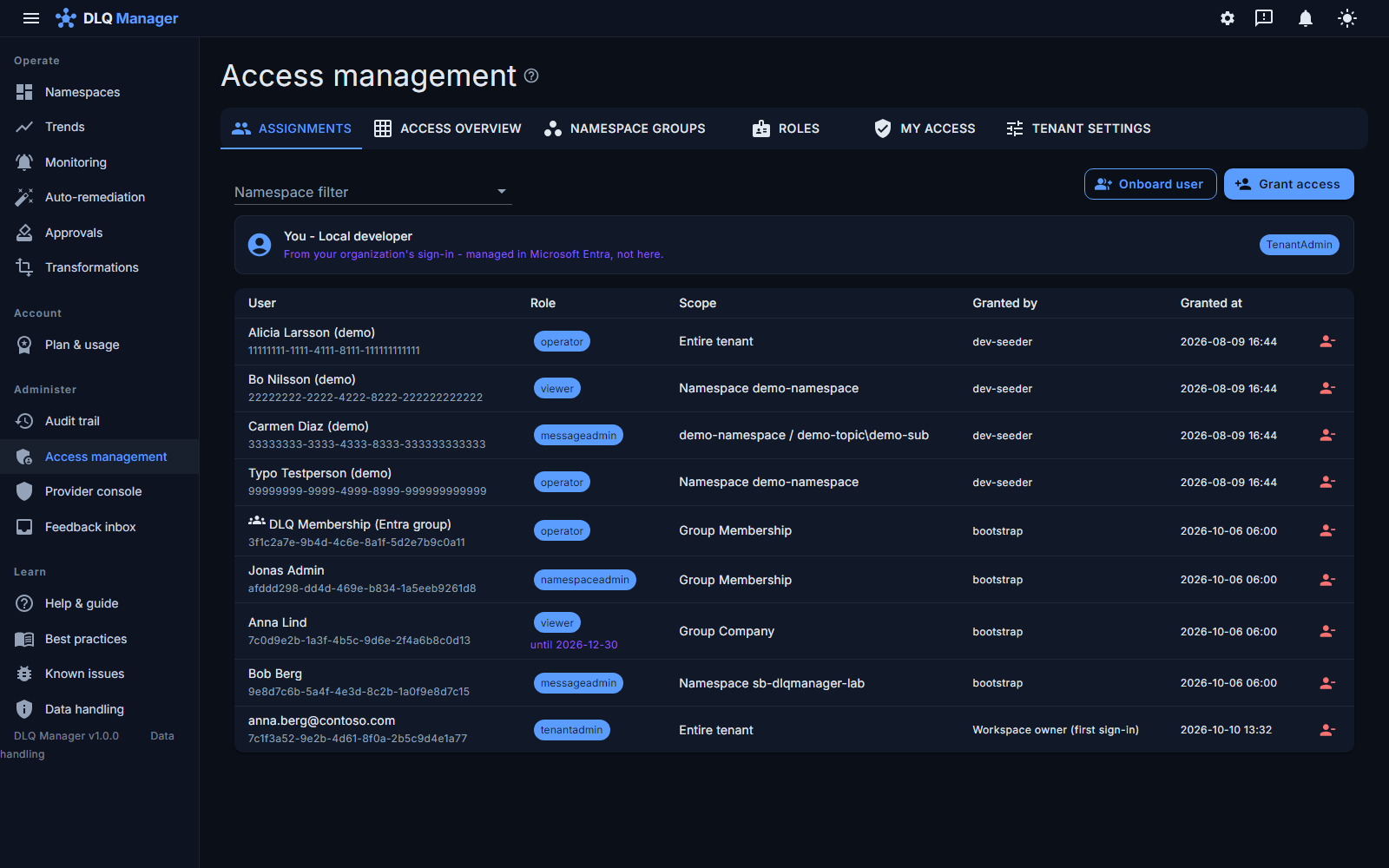Remove Alicia Larsson's assignment
Viewport: 1389px width, 868px height.
[x=1327, y=342]
